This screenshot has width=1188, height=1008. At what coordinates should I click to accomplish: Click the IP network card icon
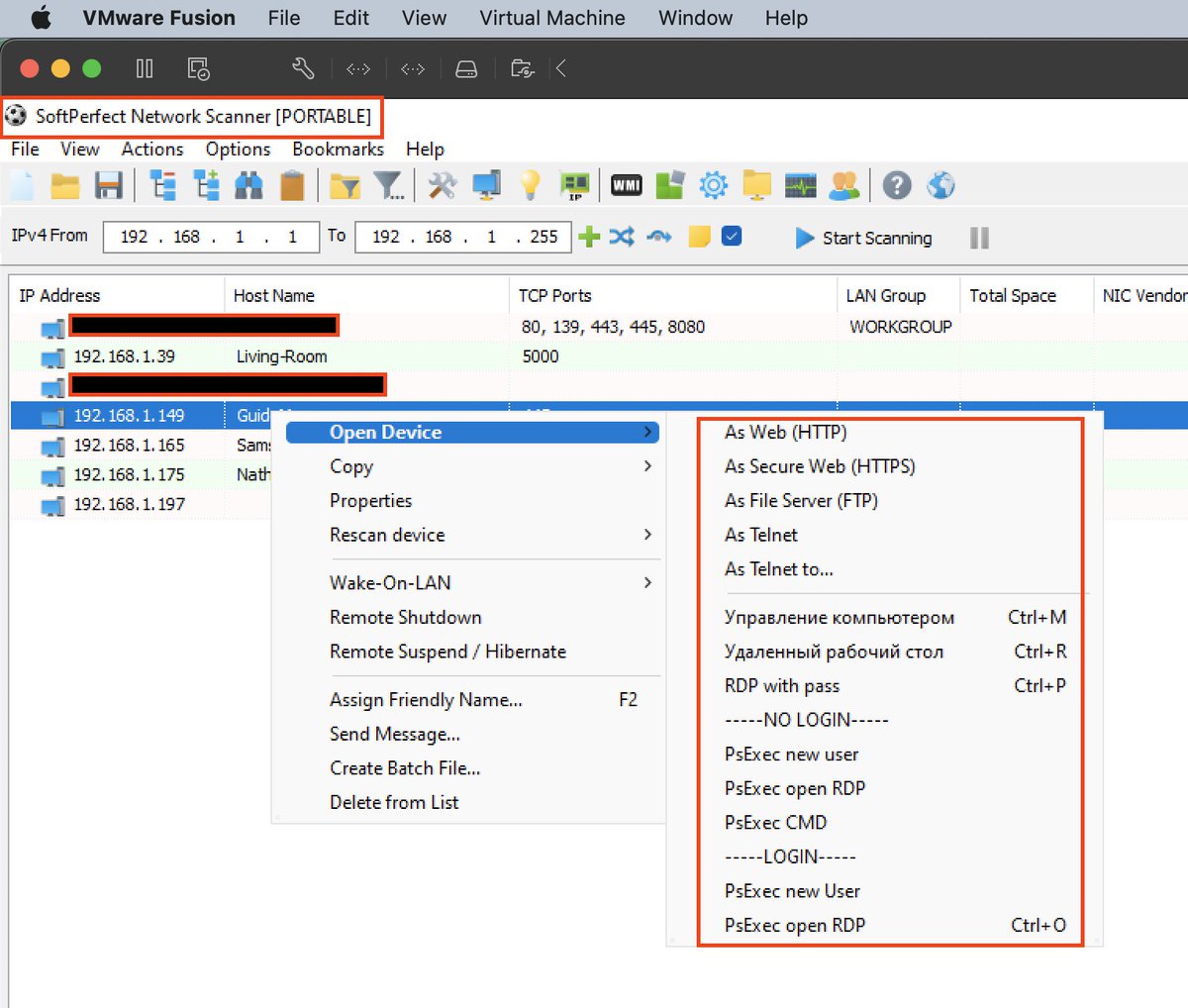click(x=574, y=185)
